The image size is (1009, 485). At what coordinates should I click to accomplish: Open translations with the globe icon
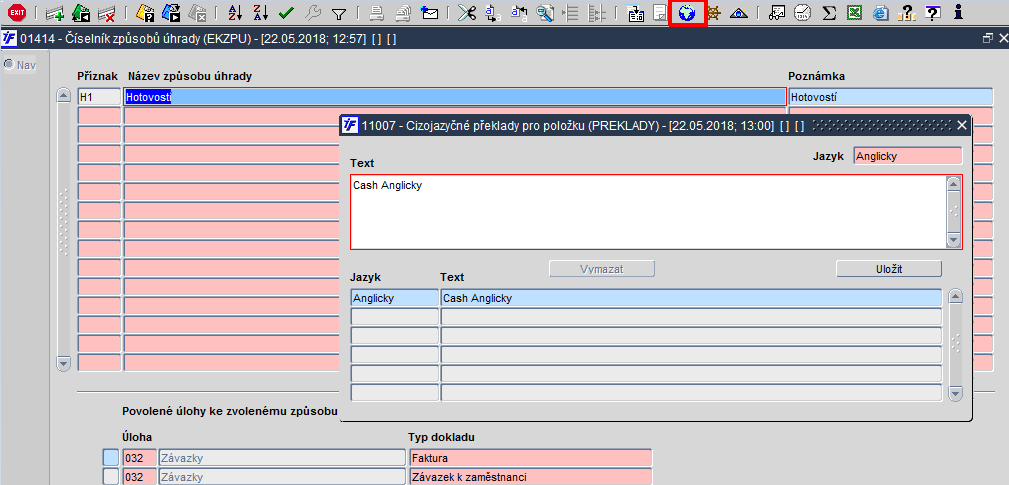(687, 13)
